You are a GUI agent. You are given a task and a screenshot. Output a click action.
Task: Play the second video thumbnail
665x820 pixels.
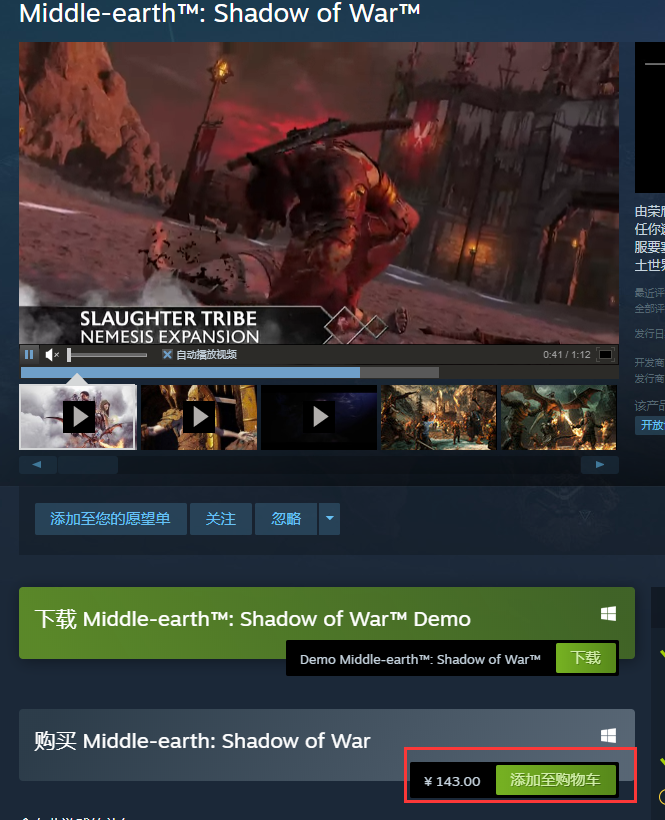point(199,417)
